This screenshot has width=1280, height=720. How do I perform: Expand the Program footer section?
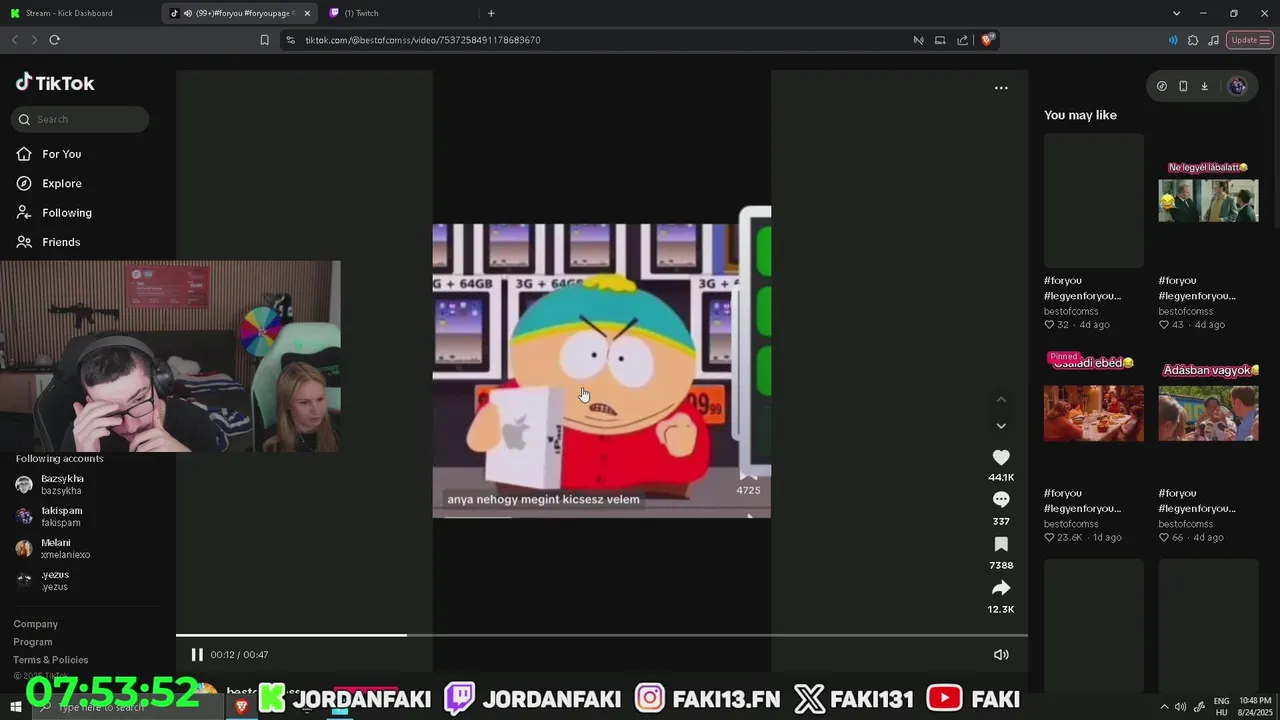[x=33, y=642]
